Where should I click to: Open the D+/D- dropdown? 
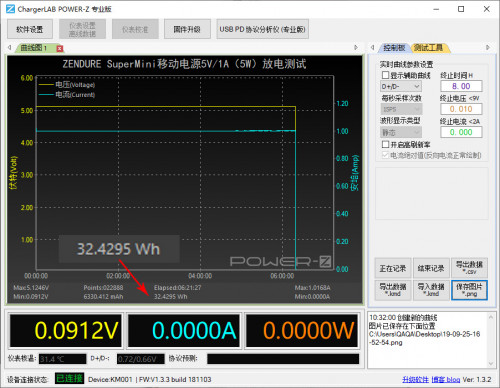pos(401,86)
